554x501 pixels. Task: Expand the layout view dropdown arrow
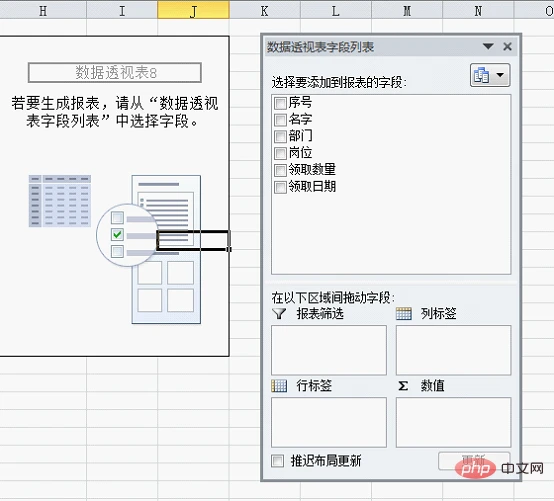500,75
